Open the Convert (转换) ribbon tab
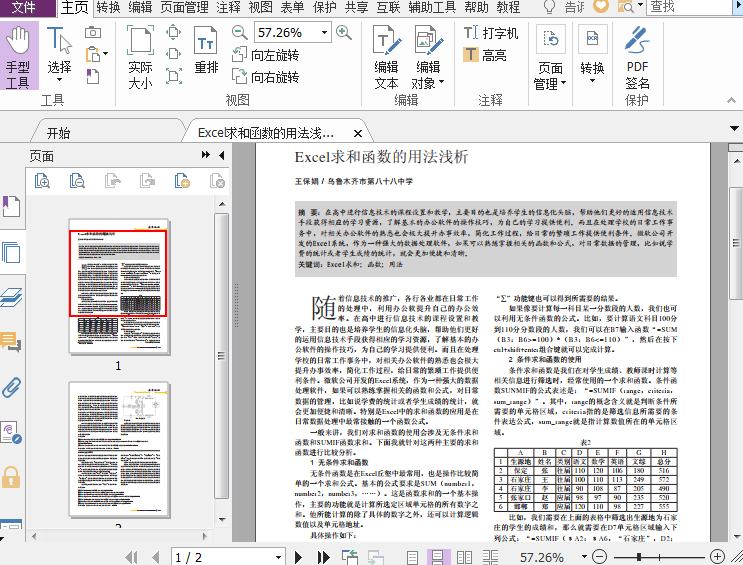 109,7
